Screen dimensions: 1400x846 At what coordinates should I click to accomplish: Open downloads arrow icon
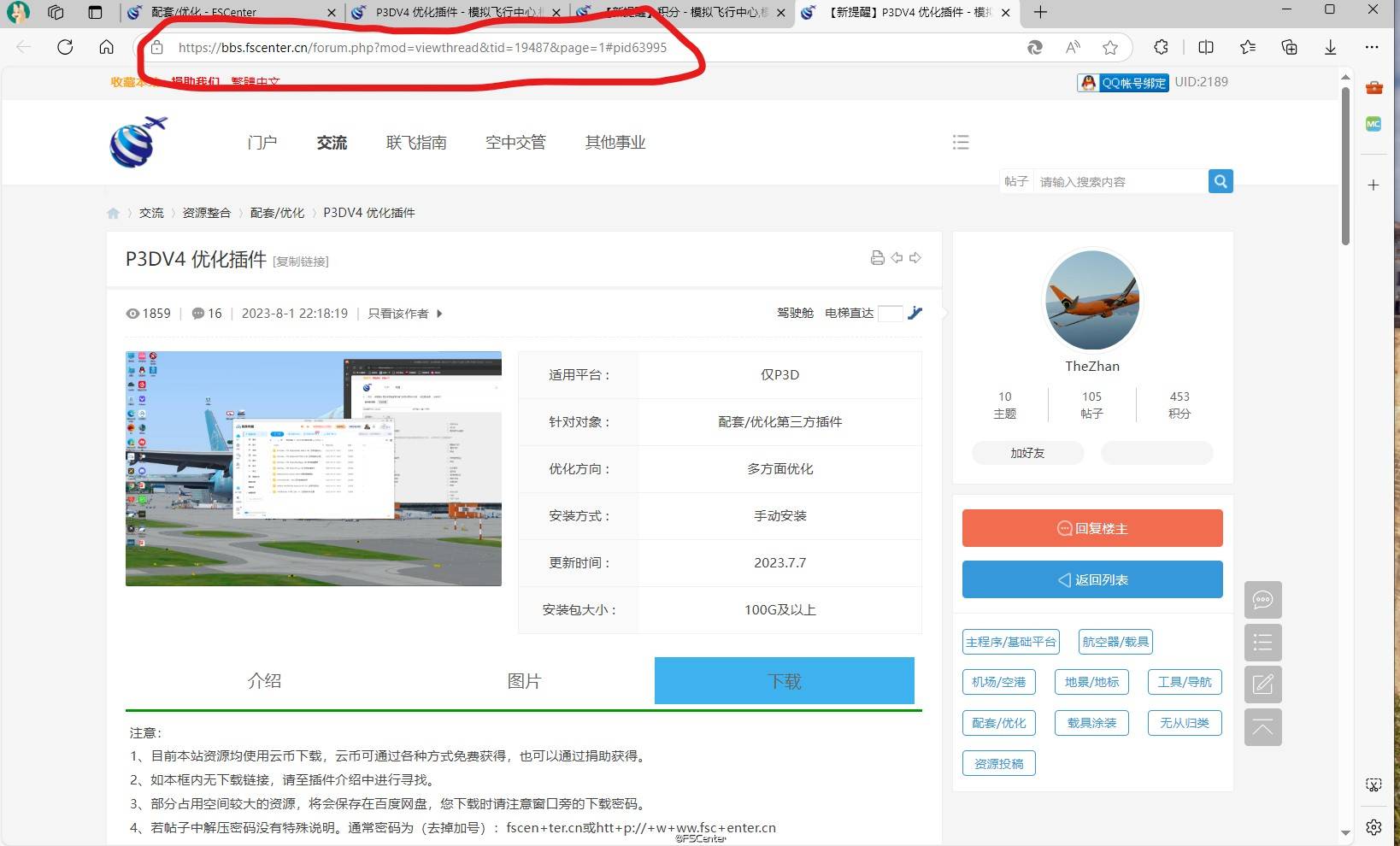point(1330,47)
